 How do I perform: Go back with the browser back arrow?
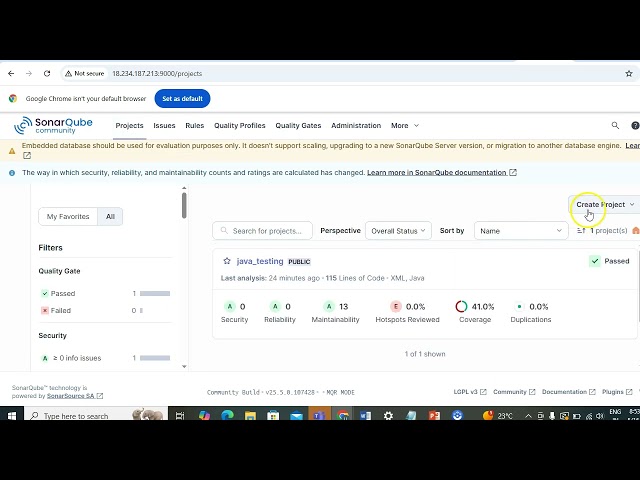[11, 73]
